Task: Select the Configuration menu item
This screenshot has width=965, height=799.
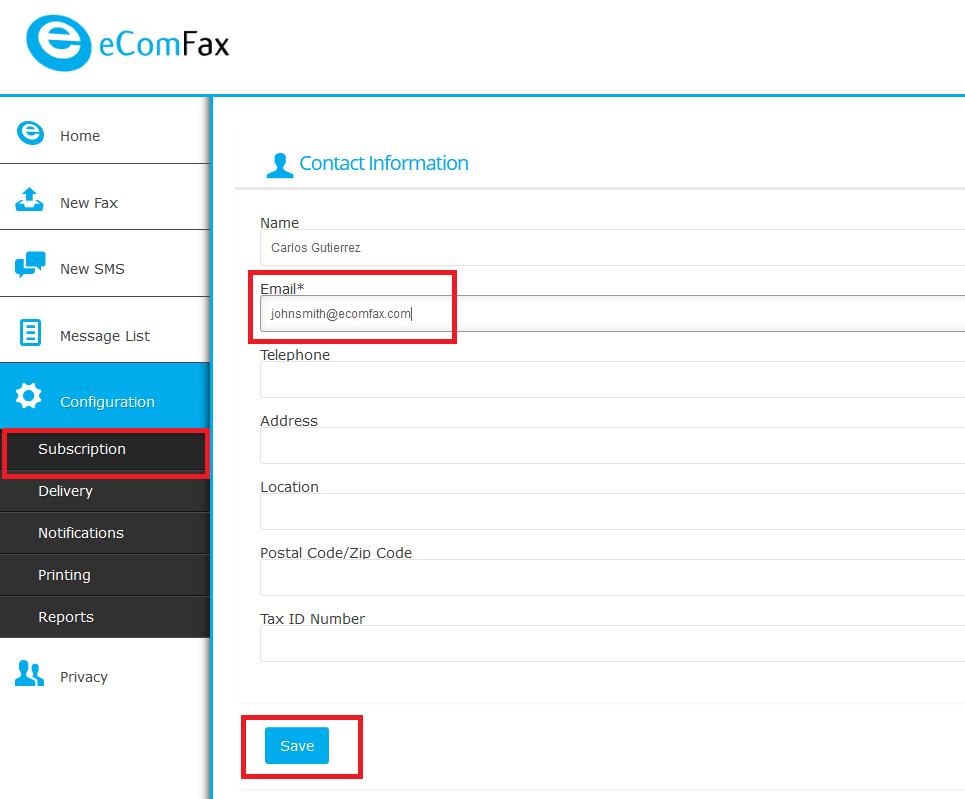Action: click(x=105, y=396)
